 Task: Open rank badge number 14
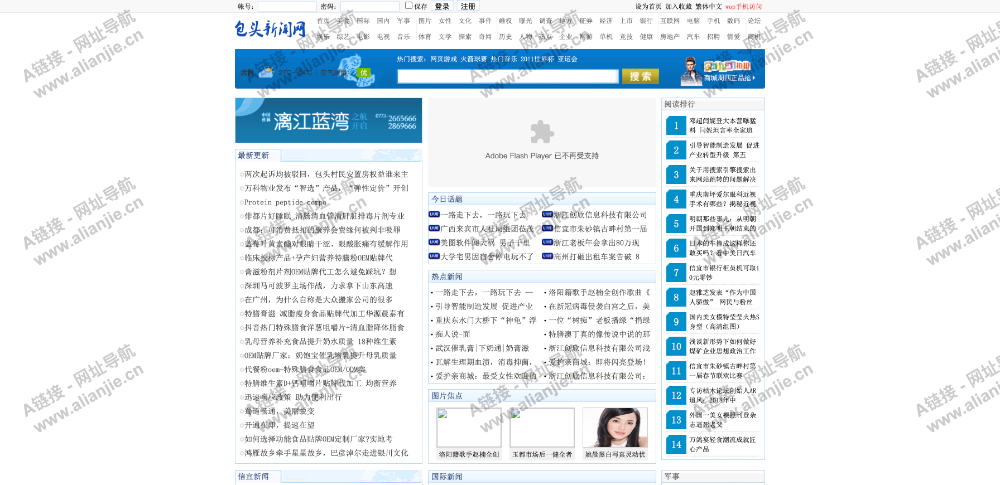coord(675,444)
